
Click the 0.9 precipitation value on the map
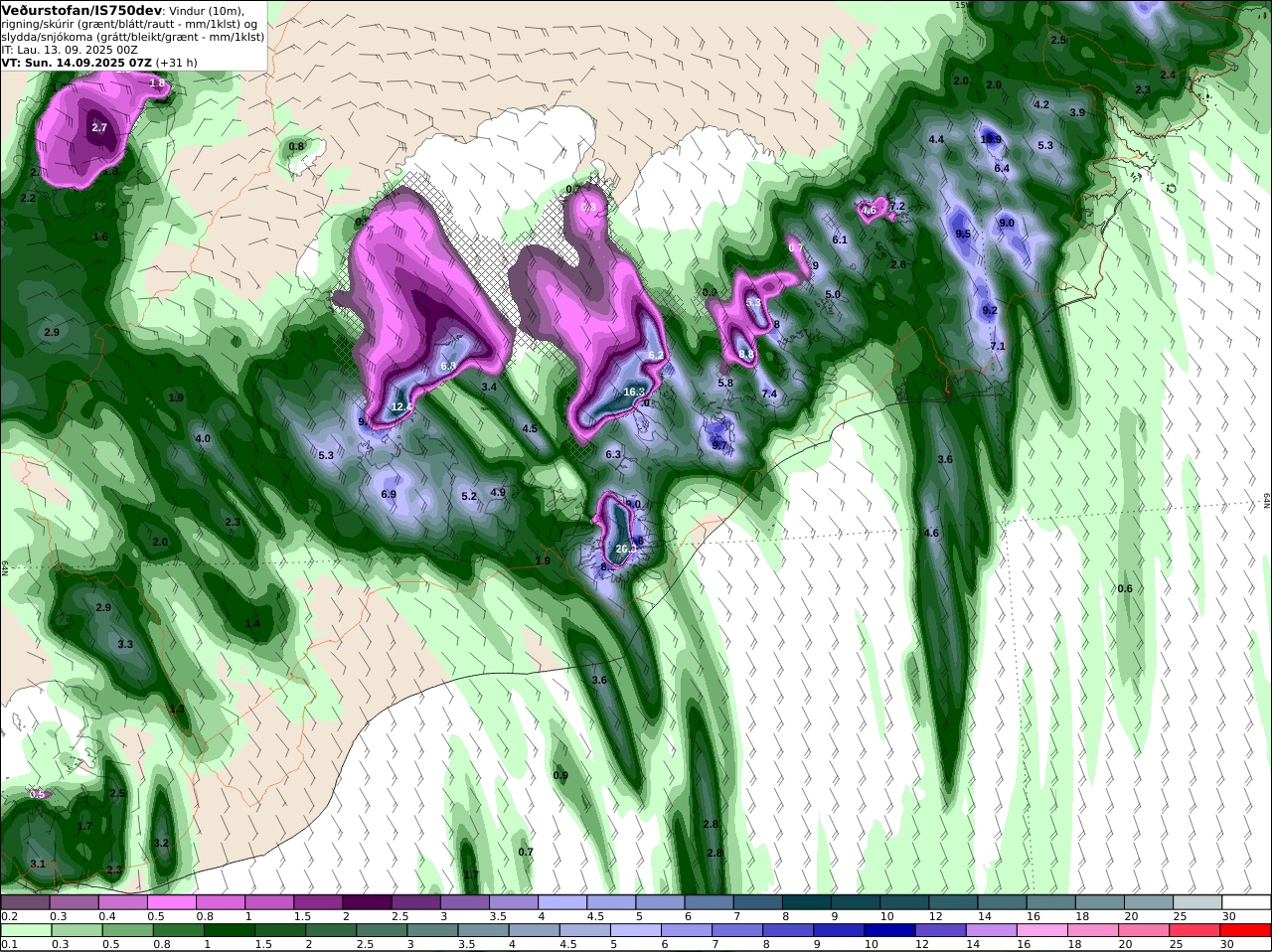pos(560,776)
